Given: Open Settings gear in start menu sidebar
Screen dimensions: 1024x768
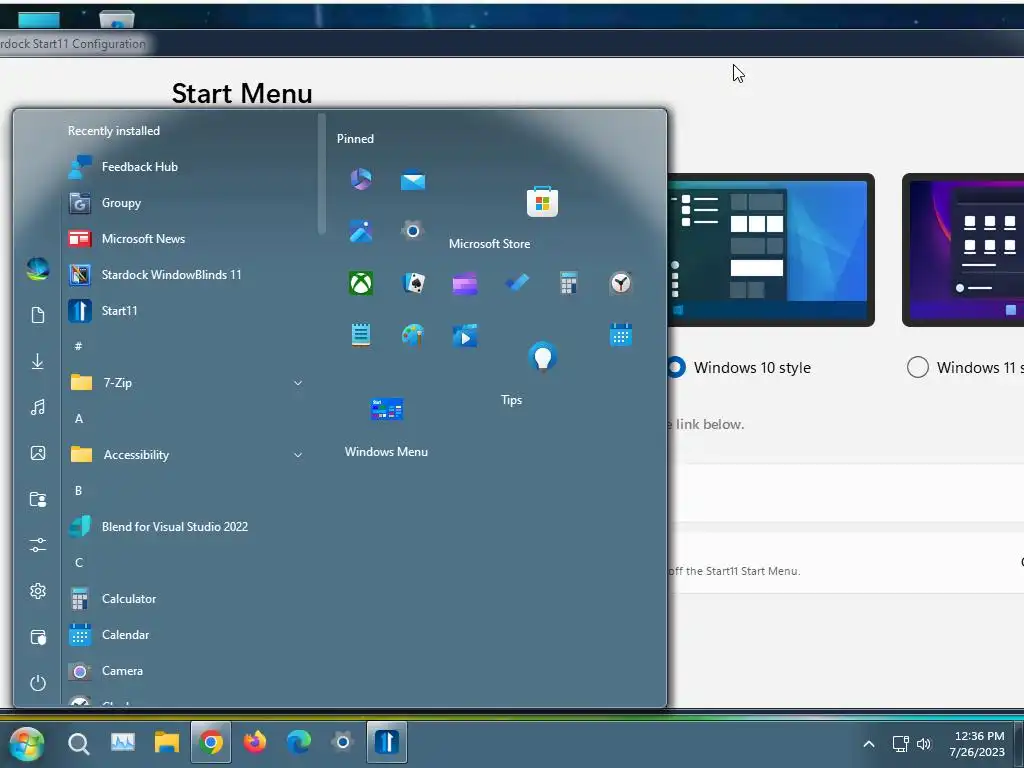Looking at the screenshot, I should (38, 591).
